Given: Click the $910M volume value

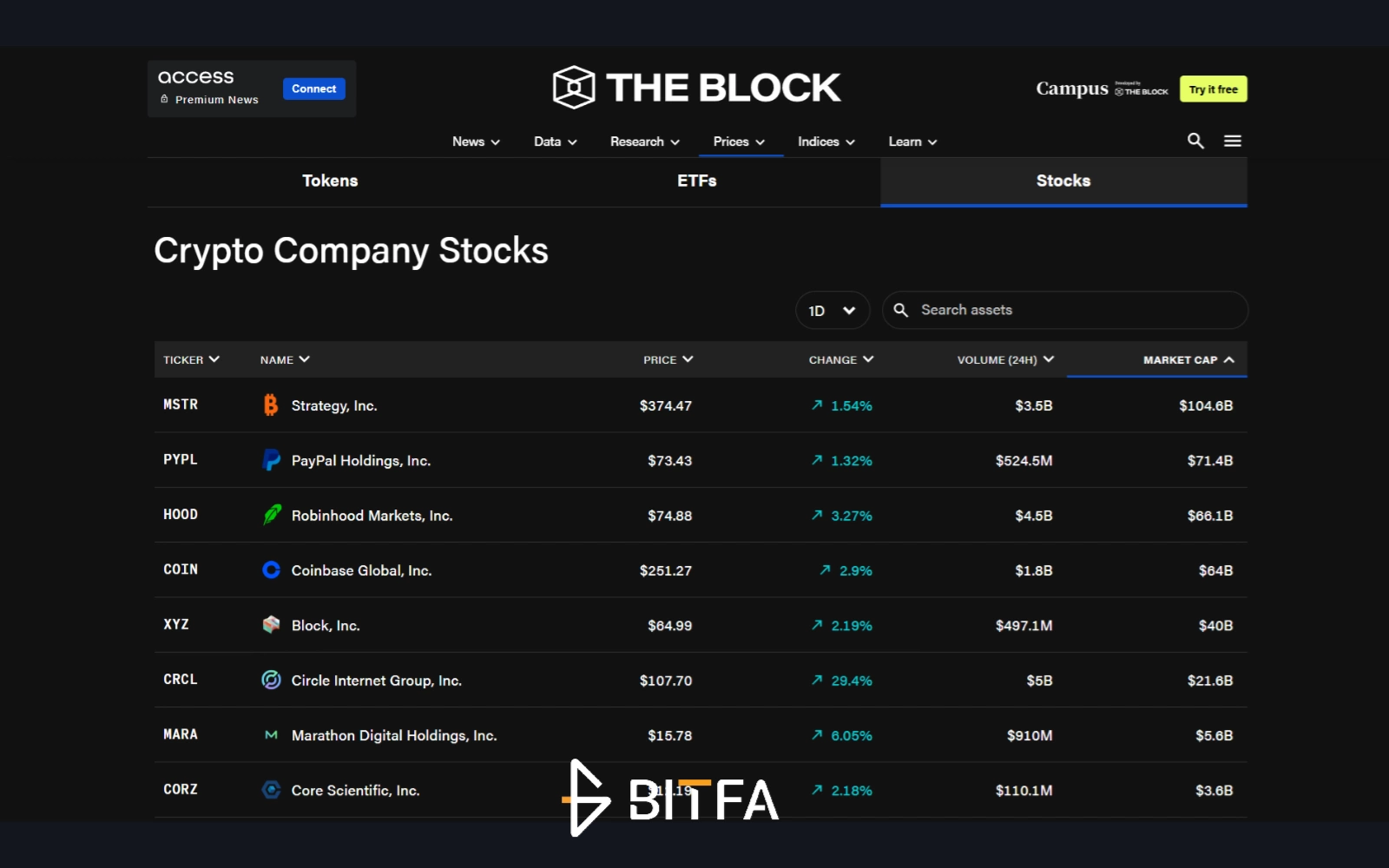Looking at the screenshot, I should click(x=1030, y=735).
